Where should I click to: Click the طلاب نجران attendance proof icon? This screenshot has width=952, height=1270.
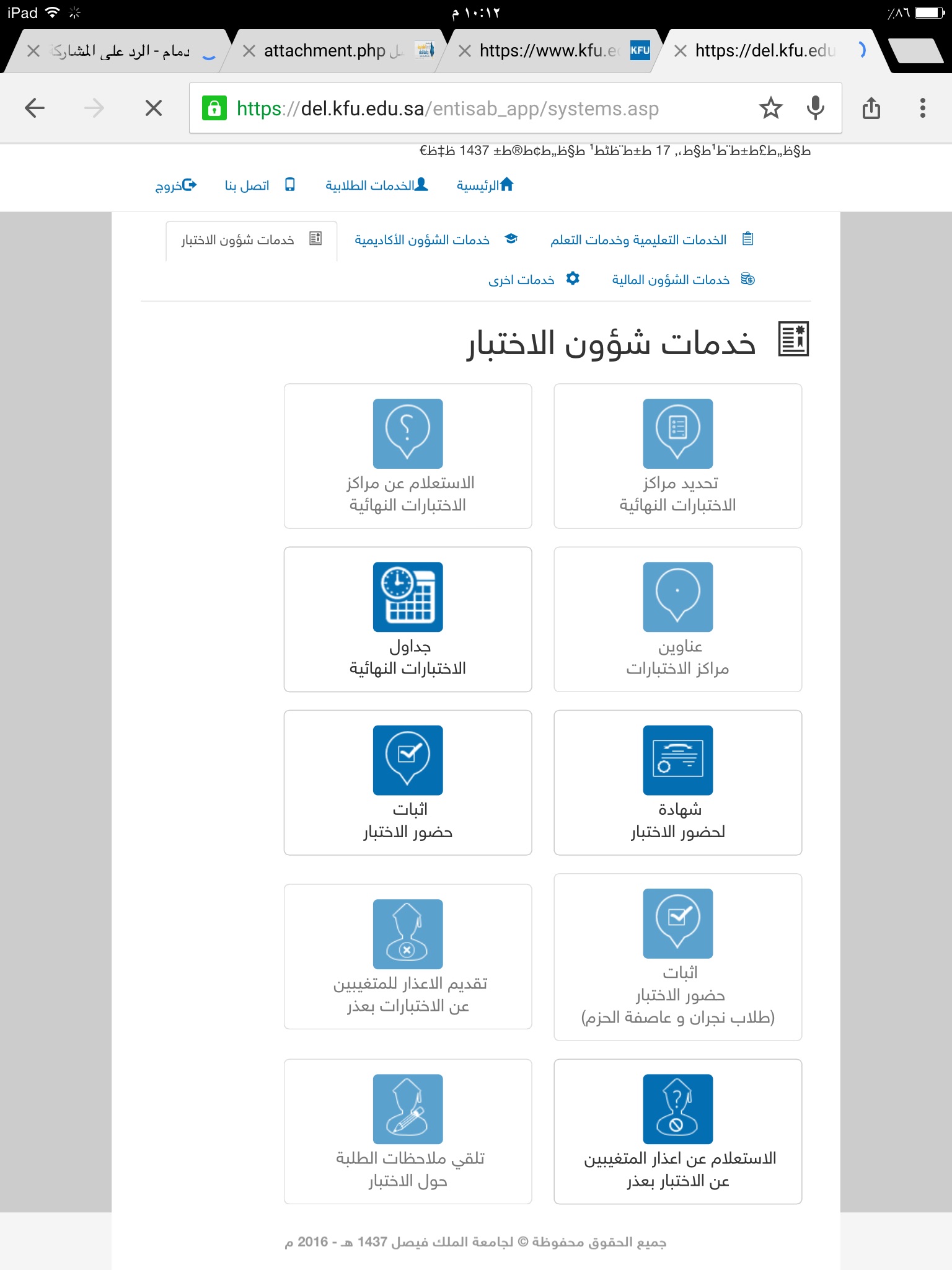click(x=678, y=923)
